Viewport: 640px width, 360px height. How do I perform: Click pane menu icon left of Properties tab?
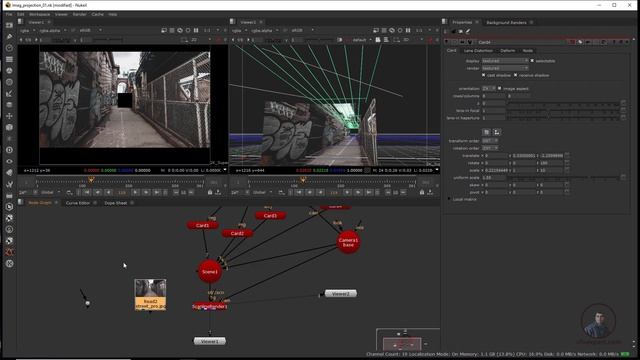[x=444, y=22]
